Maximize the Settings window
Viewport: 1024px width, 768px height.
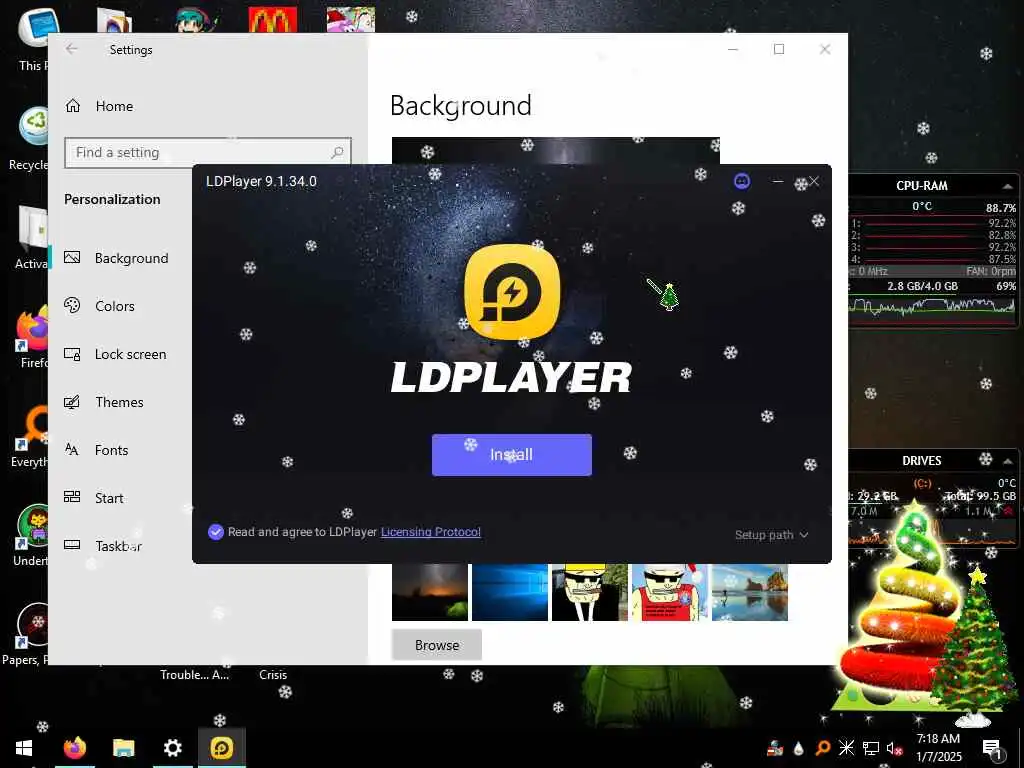point(778,49)
